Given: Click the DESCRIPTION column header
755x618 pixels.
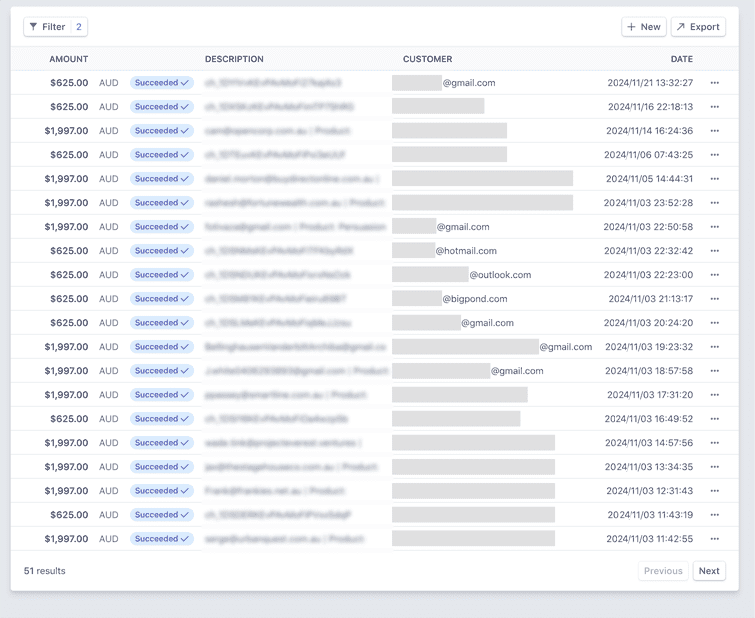Looking at the screenshot, I should 234,59.
